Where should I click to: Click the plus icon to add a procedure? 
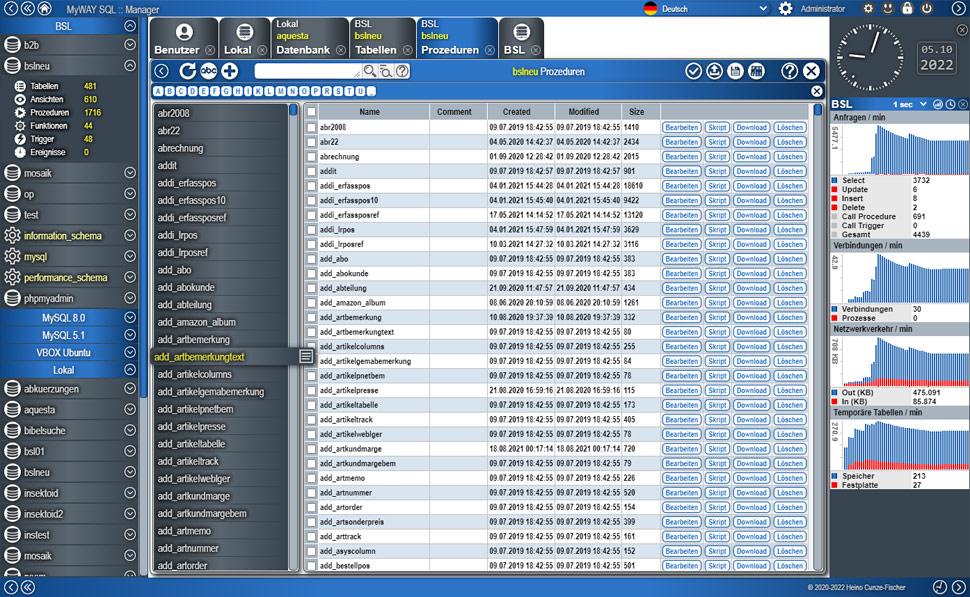coord(230,71)
